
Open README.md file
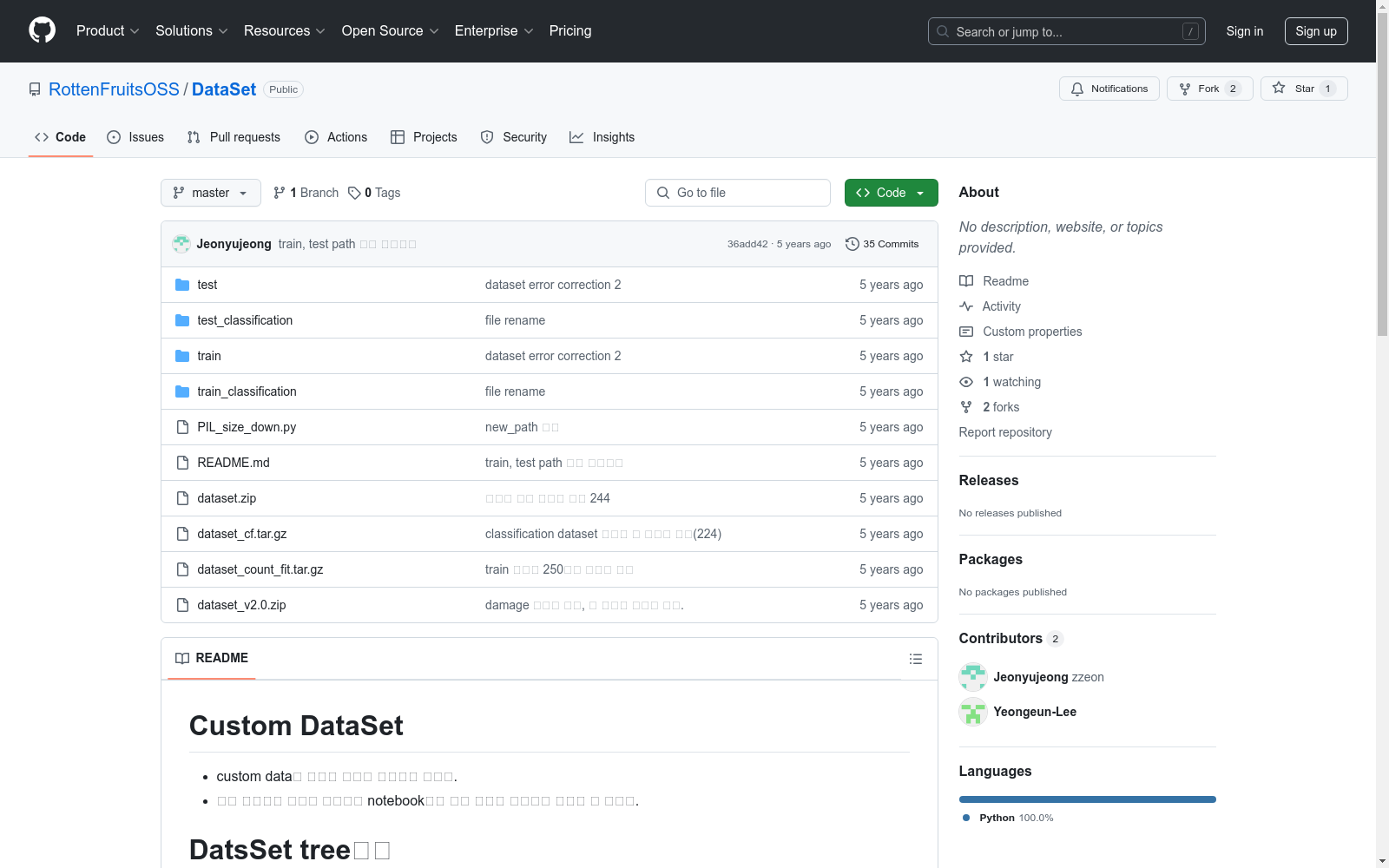(234, 463)
